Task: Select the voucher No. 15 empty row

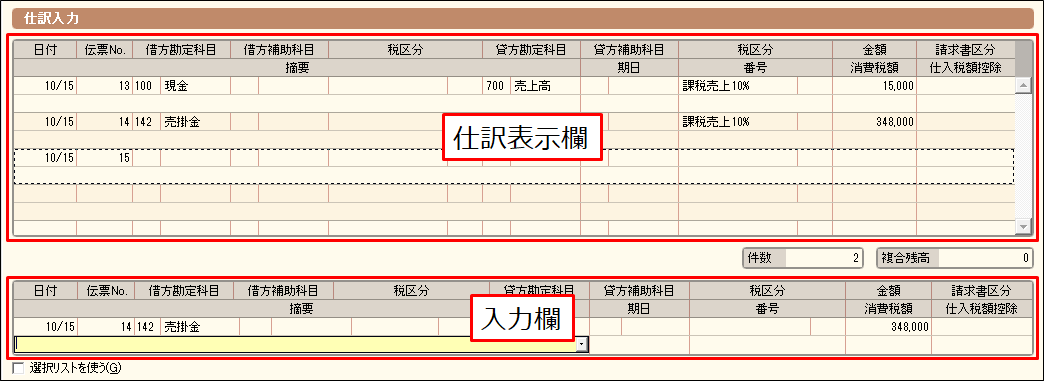Action: coord(513,166)
